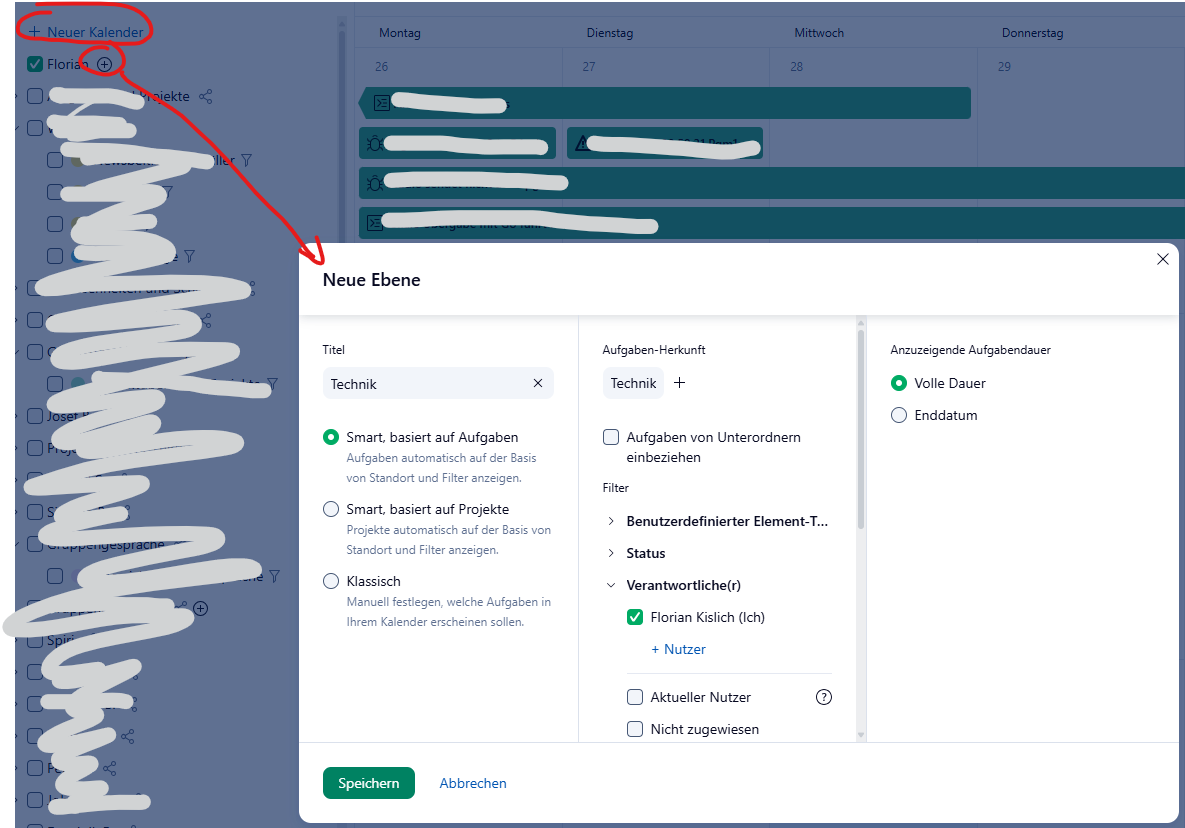The image size is (1185, 828).
Task: Click the Technik source chip
Action: [633, 383]
